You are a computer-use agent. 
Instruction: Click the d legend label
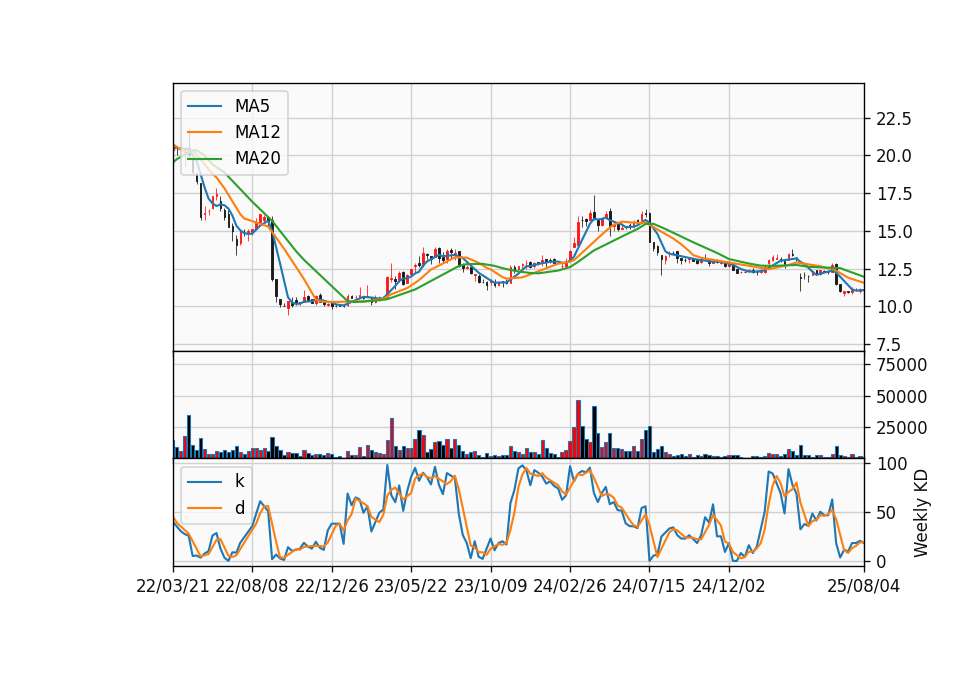click(239, 508)
